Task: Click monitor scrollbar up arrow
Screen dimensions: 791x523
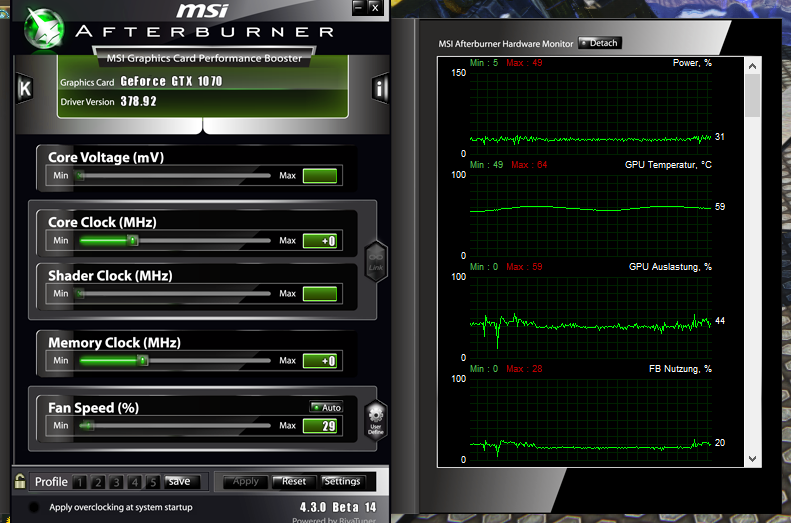Action: pyautogui.click(x=752, y=66)
